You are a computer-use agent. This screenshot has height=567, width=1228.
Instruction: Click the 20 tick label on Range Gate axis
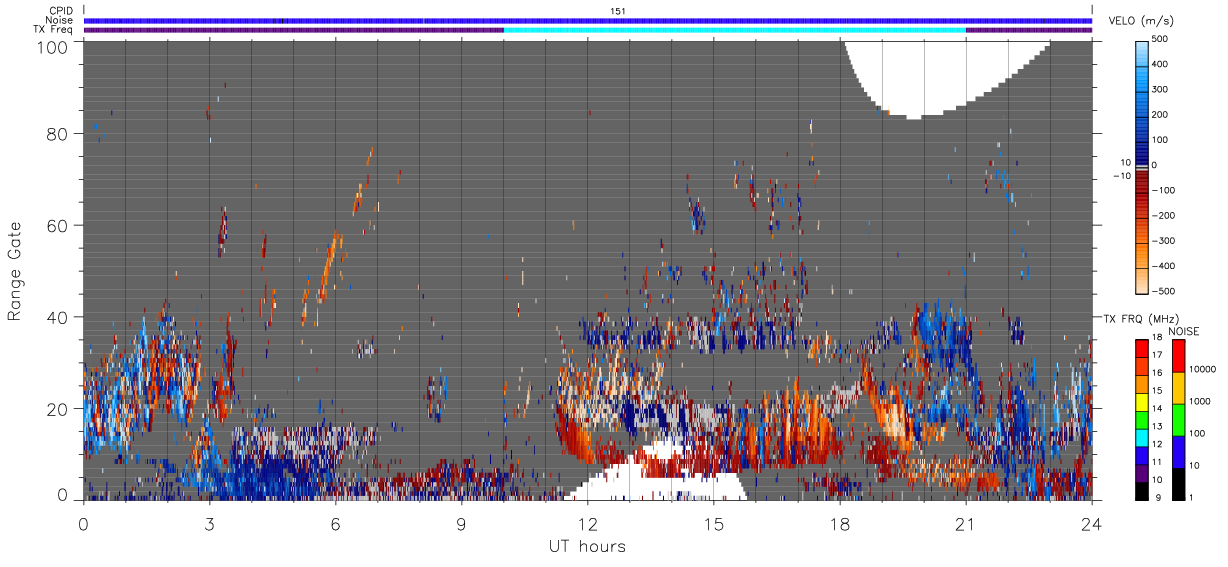pos(56,409)
